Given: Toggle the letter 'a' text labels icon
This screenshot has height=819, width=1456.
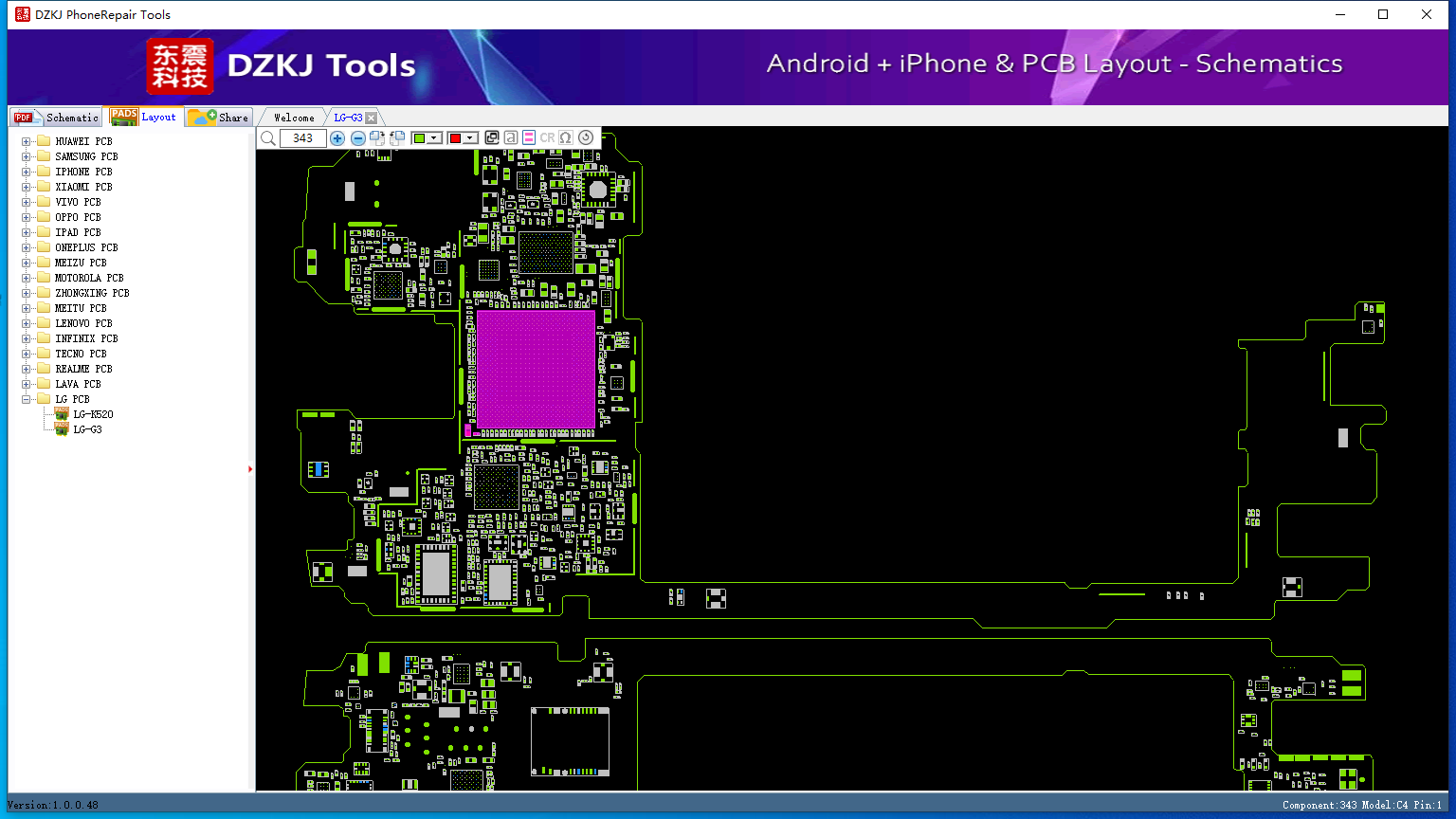Looking at the screenshot, I should point(510,138).
